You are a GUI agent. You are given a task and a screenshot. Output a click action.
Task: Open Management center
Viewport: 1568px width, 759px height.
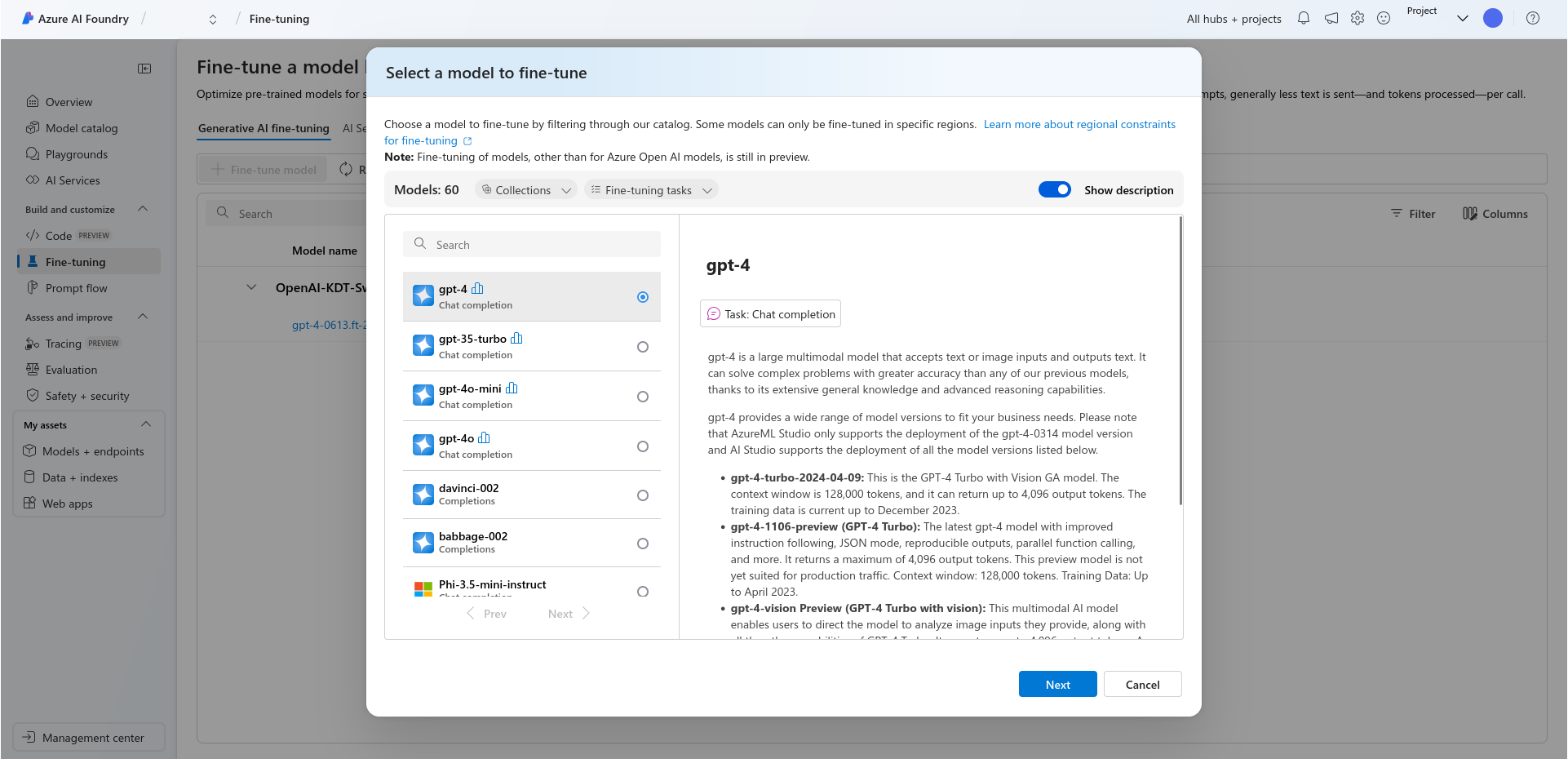pos(89,737)
